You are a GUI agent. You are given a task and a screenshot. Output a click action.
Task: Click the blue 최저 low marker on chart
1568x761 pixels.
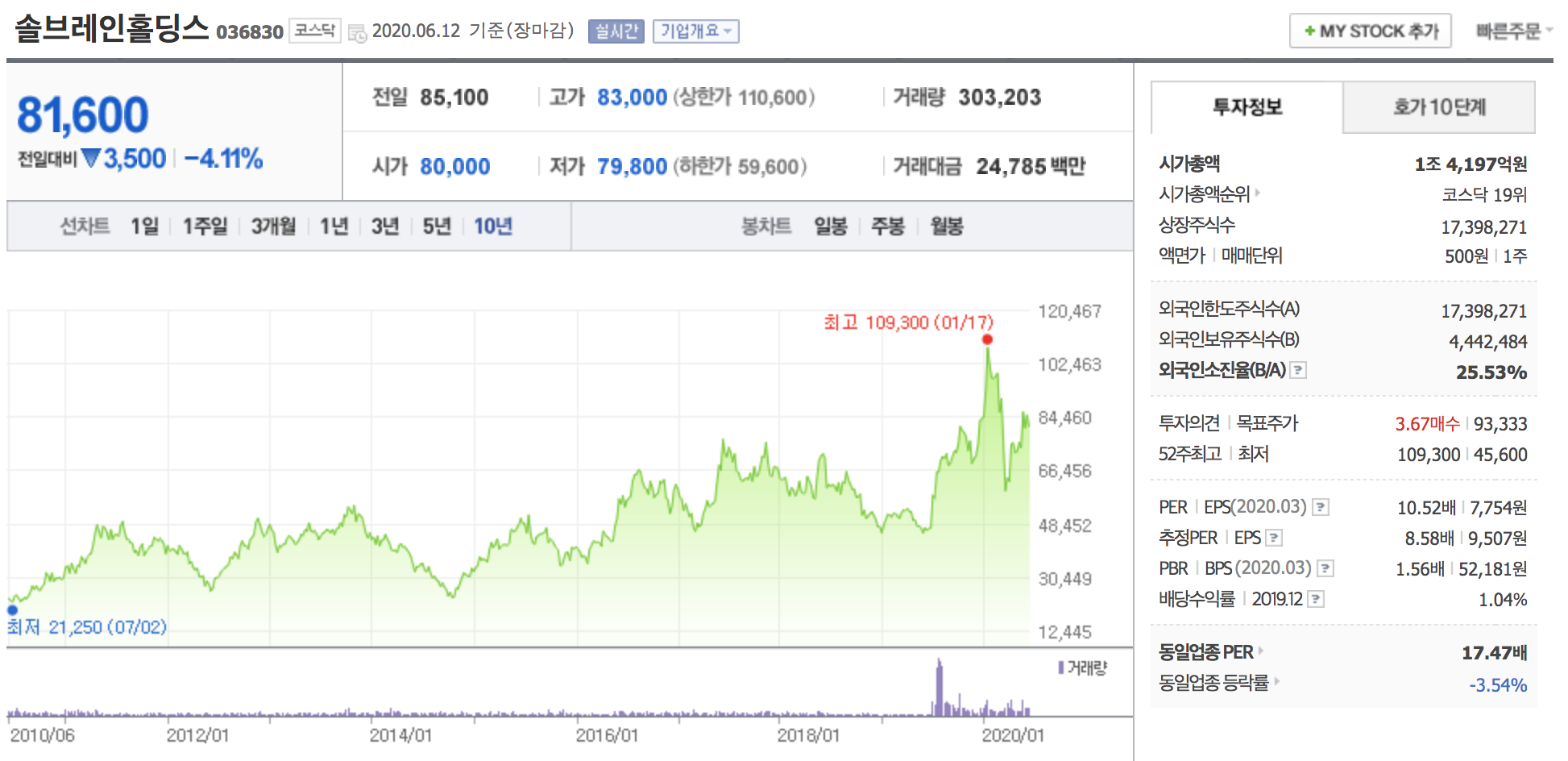(x=12, y=610)
